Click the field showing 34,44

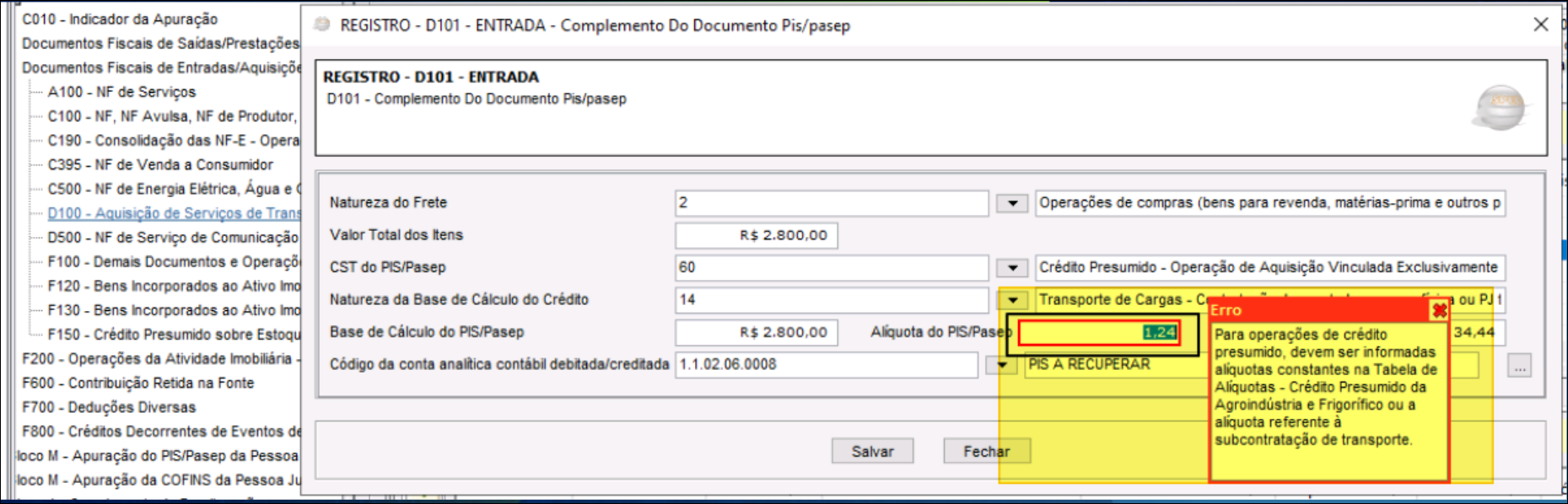1476,332
